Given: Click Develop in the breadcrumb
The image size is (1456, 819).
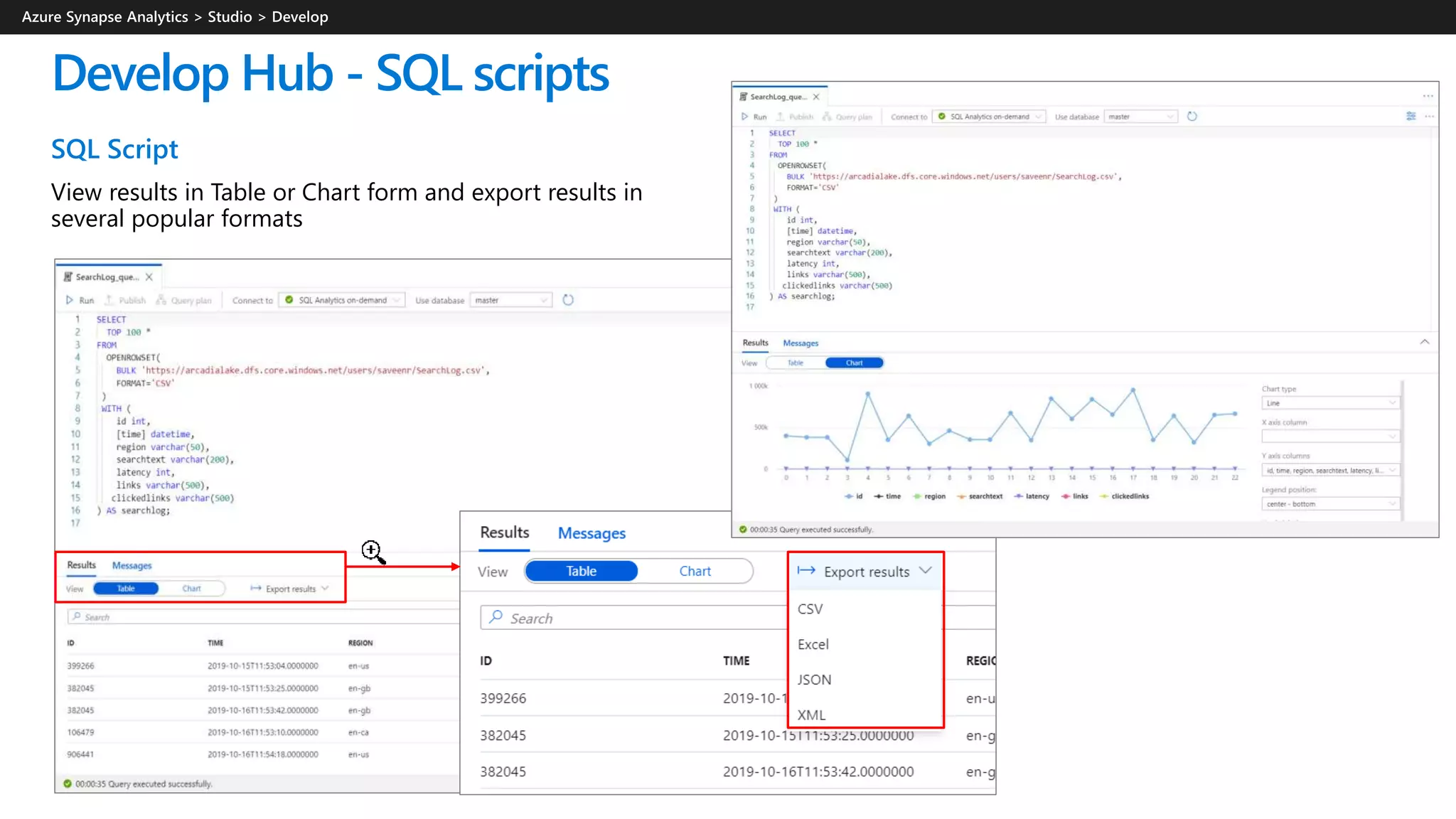Looking at the screenshot, I should (x=300, y=17).
